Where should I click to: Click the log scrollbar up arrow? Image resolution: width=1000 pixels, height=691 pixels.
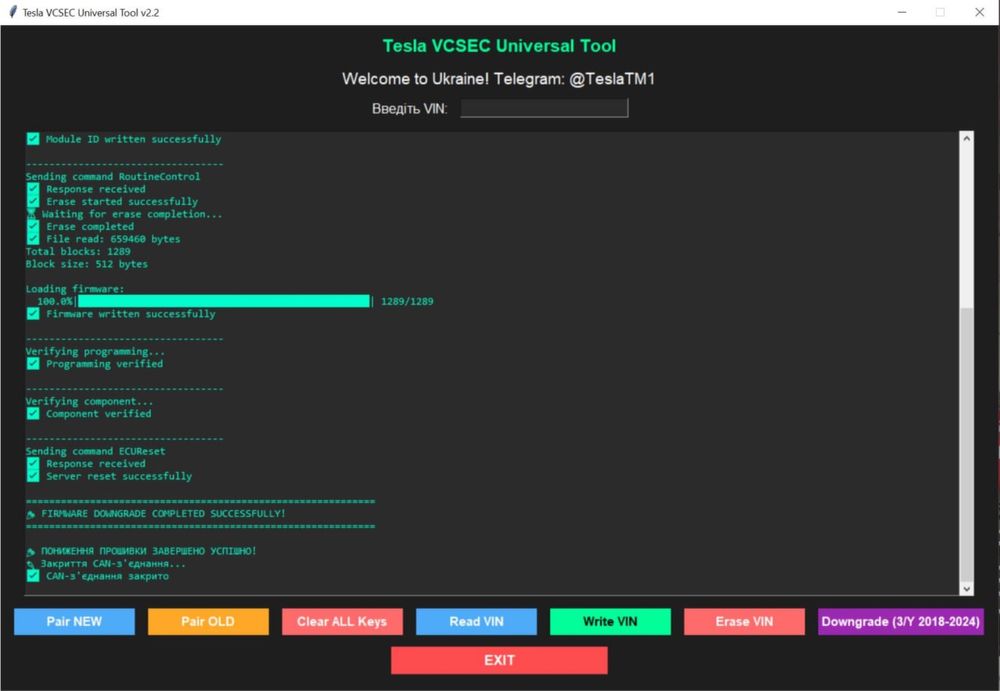(967, 138)
